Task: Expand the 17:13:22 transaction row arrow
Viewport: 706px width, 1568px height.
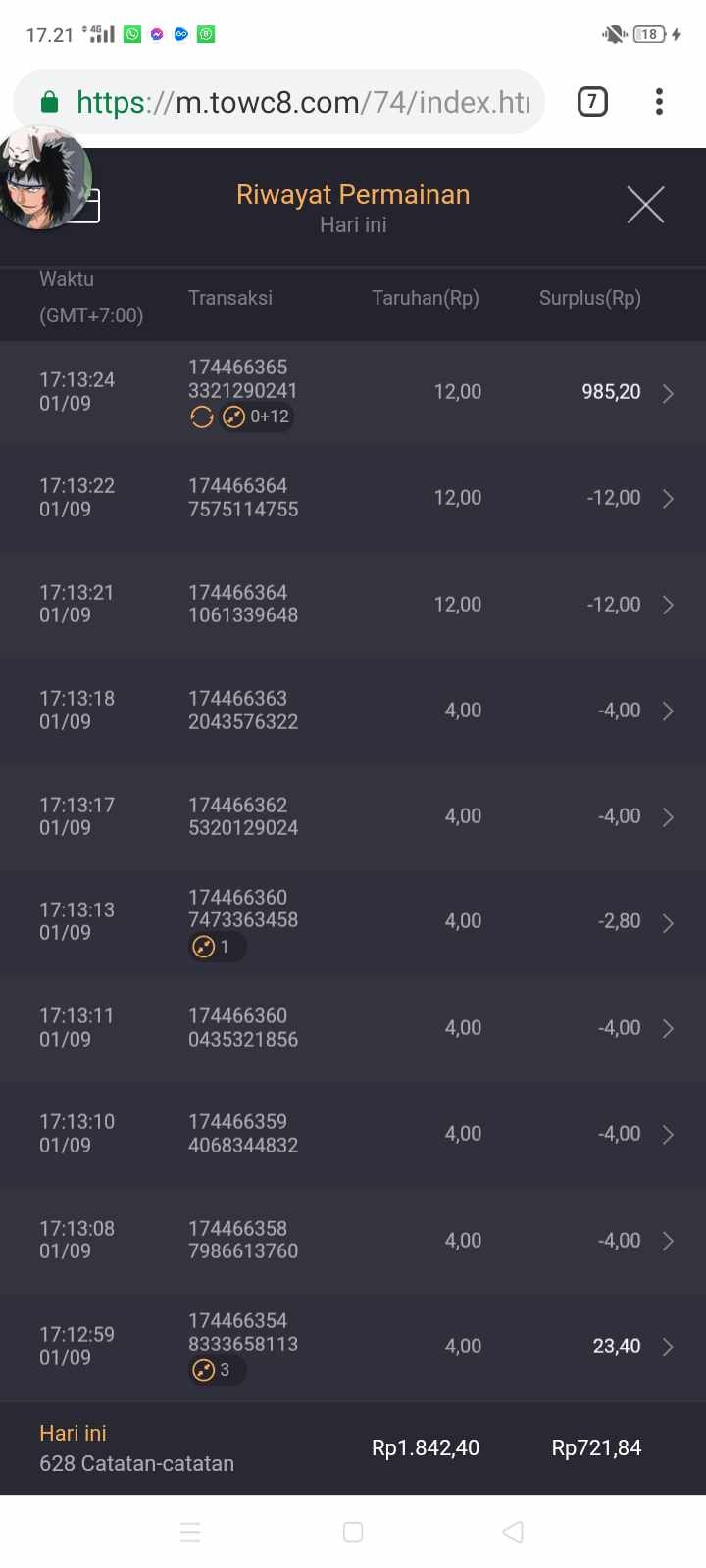Action: pos(668,499)
